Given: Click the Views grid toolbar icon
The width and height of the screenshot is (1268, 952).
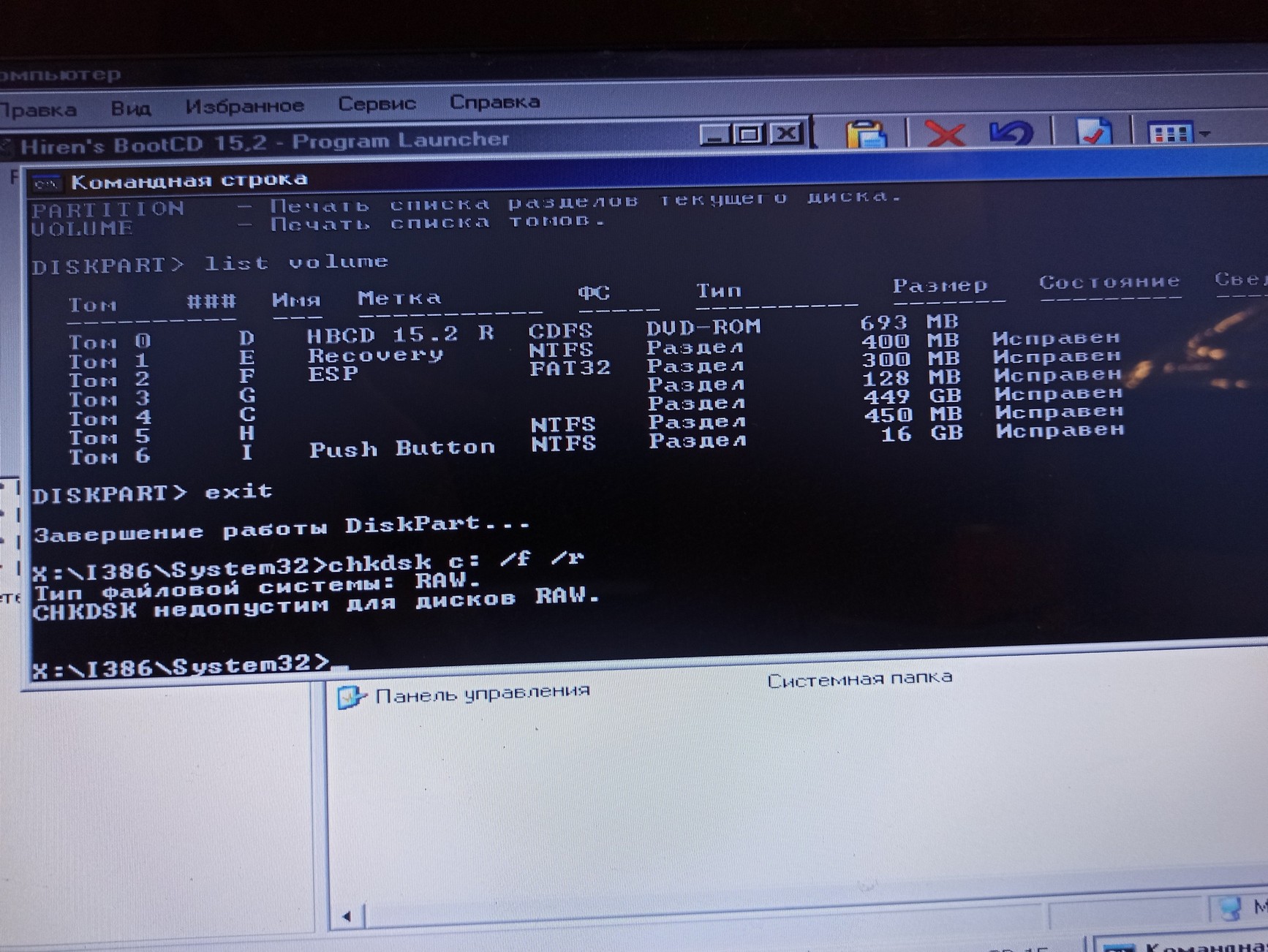Looking at the screenshot, I should coord(1169,133).
